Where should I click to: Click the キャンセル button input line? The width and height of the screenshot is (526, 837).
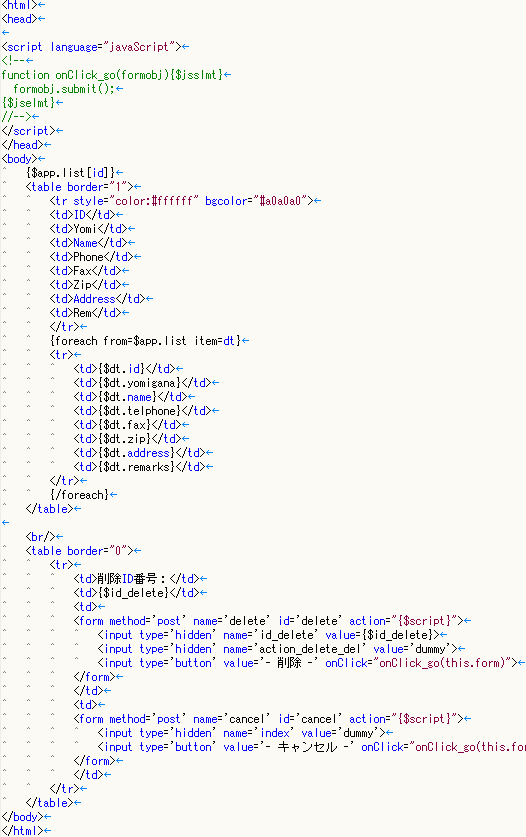[311, 747]
